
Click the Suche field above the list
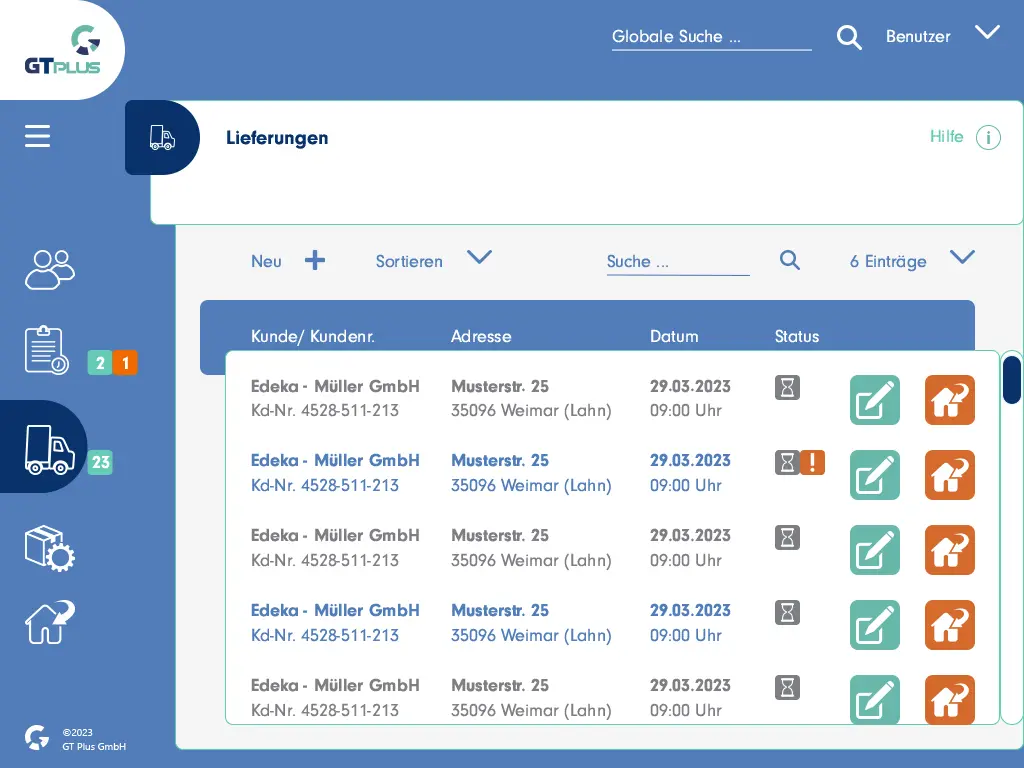click(x=677, y=262)
